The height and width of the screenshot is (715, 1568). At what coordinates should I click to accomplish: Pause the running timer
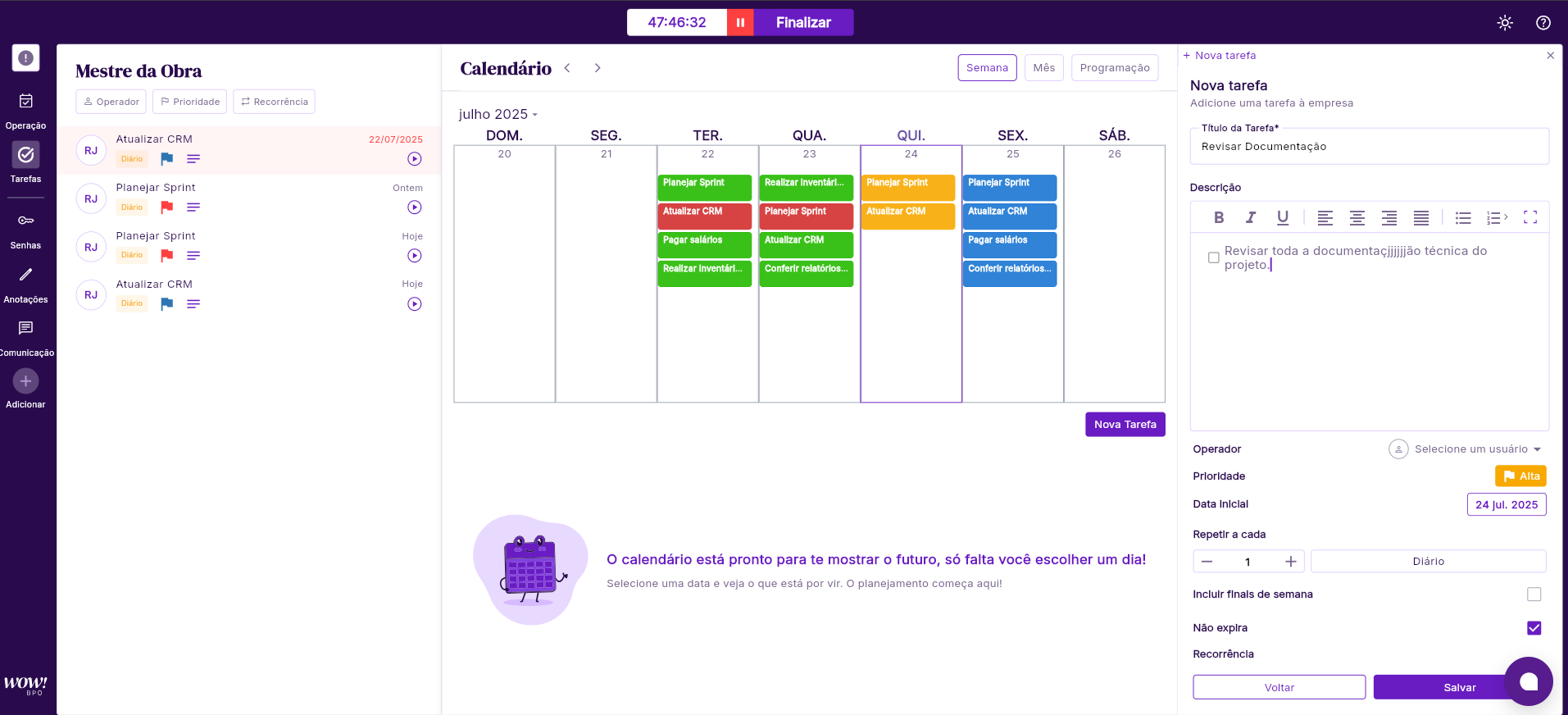click(740, 22)
